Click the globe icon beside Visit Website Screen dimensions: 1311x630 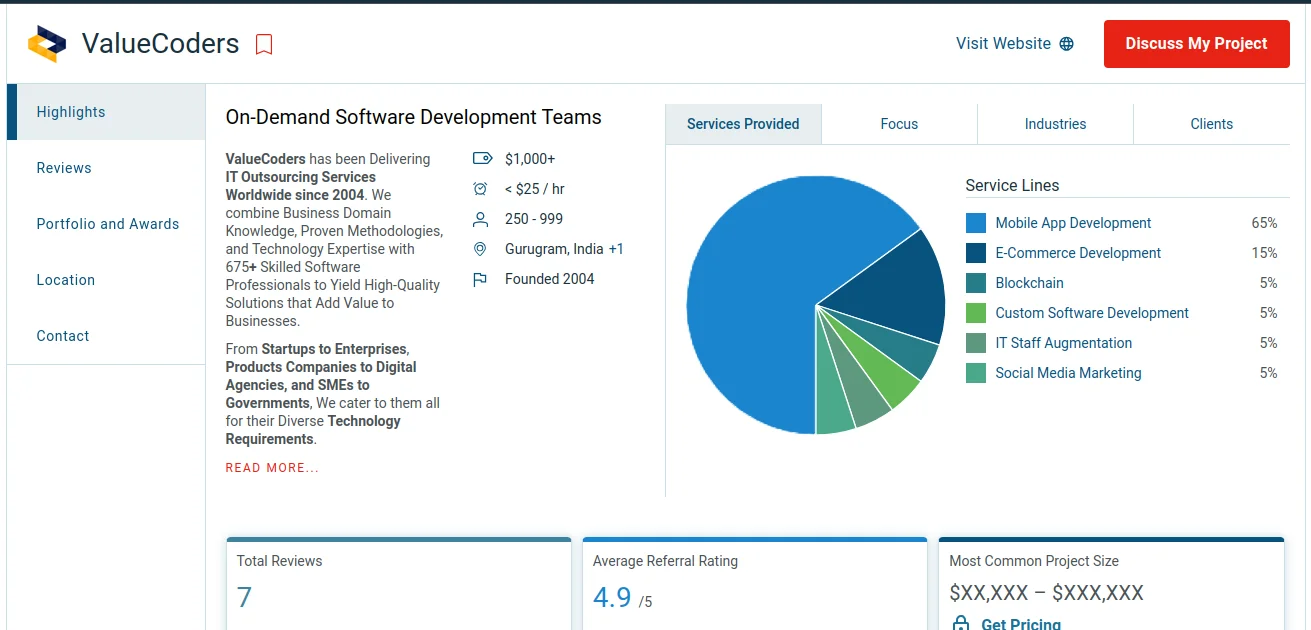point(1066,44)
